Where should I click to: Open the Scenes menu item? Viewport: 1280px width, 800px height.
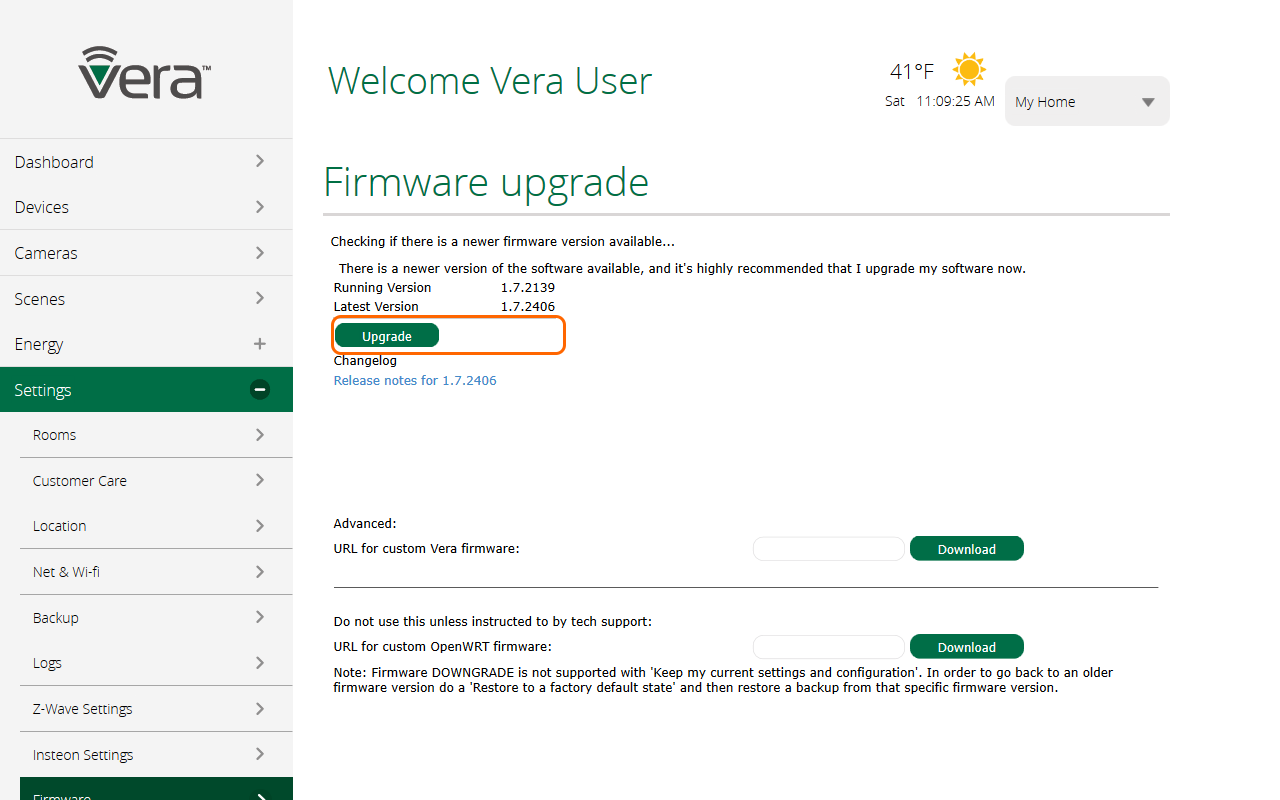[146, 298]
